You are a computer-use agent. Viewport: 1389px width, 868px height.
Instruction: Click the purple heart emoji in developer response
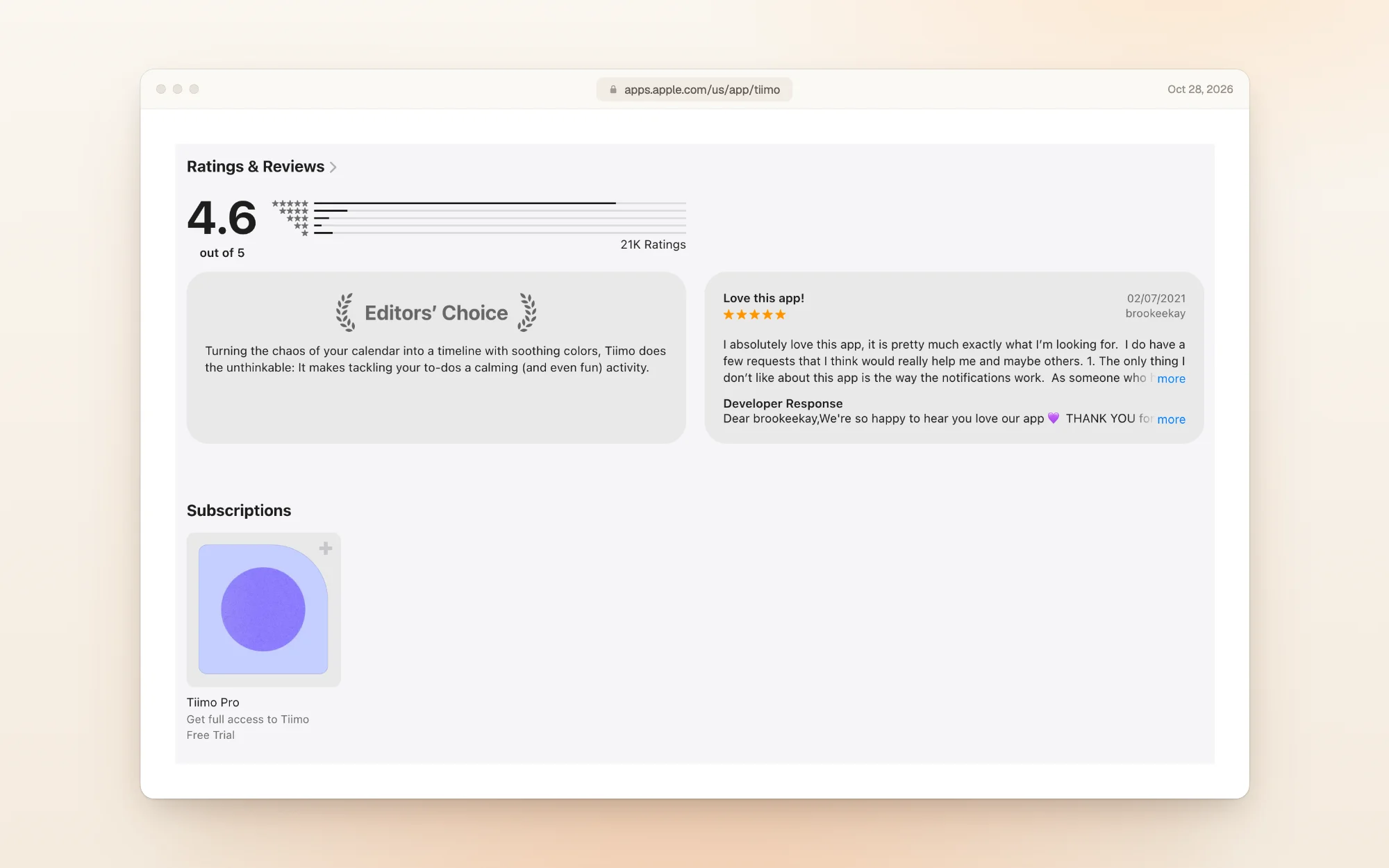(1054, 418)
